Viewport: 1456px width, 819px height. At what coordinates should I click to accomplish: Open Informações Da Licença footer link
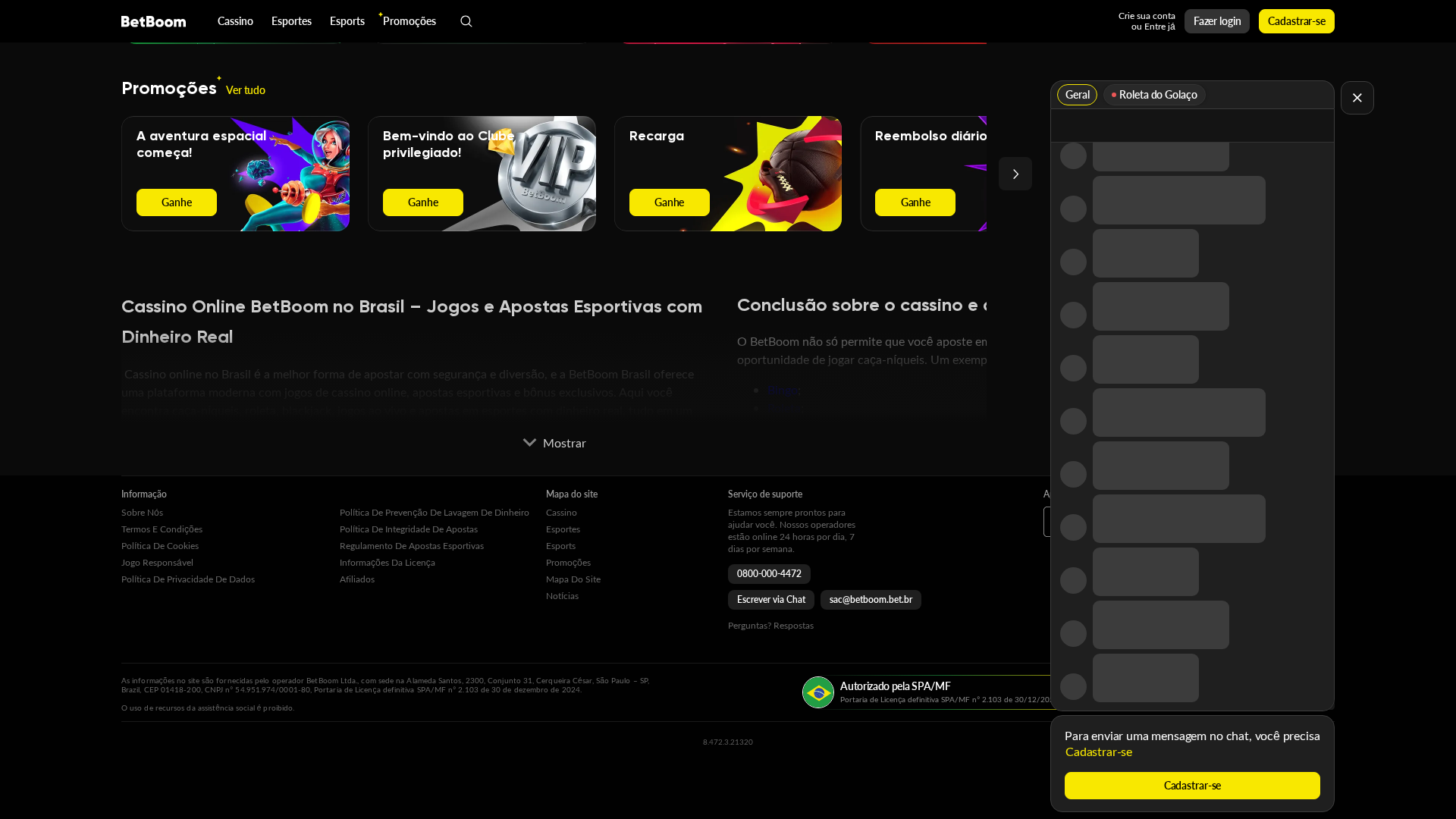pos(388,563)
